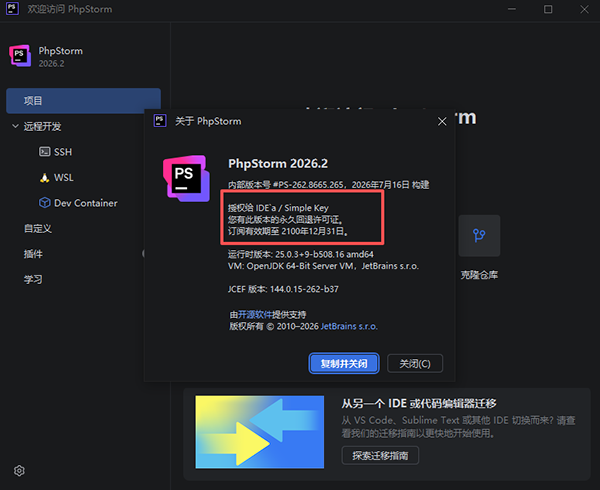Close the 关于 PhpStorm dialog with X
The width and height of the screenshot is (600, 490).
coord(442,121)
